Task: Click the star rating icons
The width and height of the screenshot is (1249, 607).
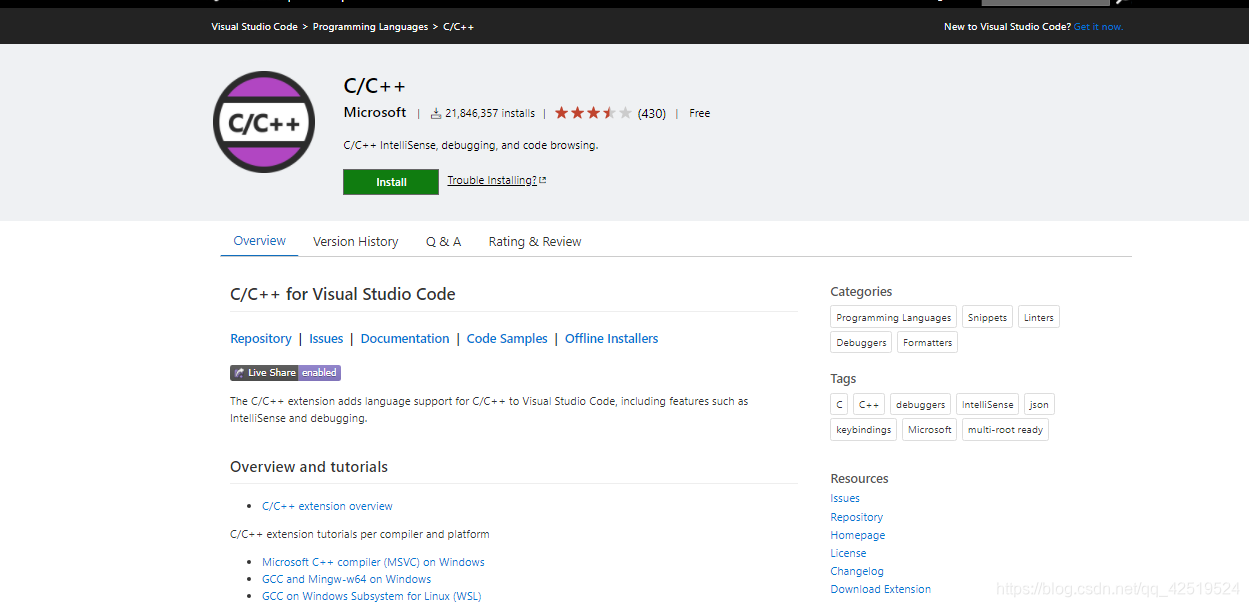Action: 593,113
